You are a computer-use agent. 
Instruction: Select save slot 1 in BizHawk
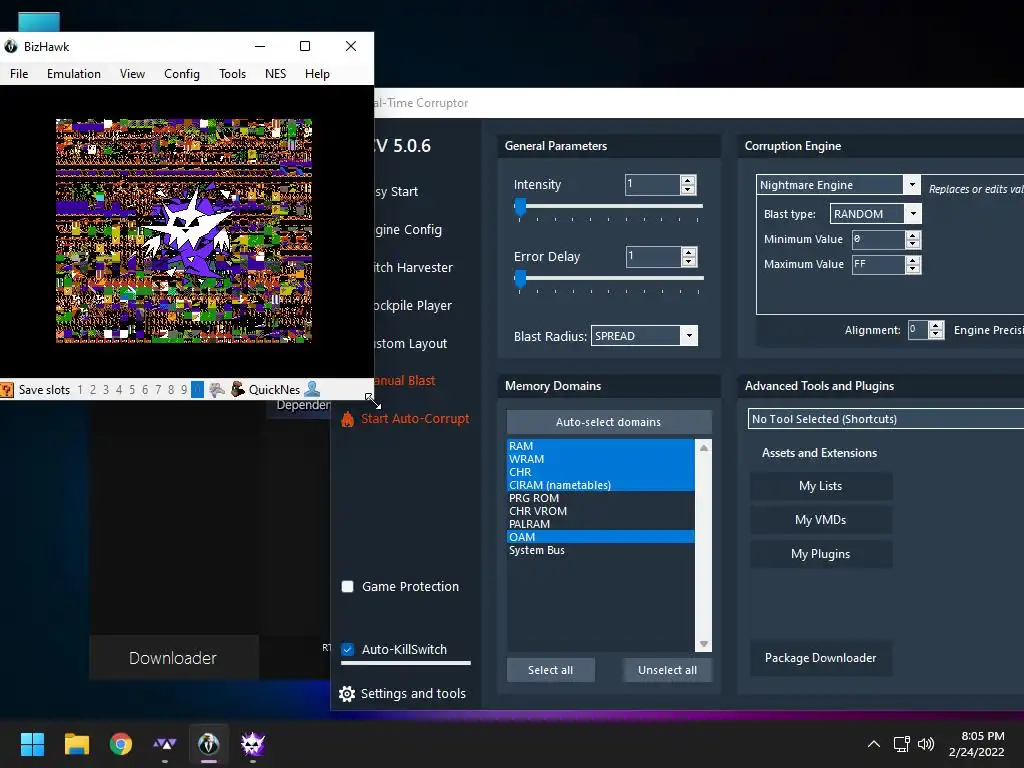pos(80,390)
